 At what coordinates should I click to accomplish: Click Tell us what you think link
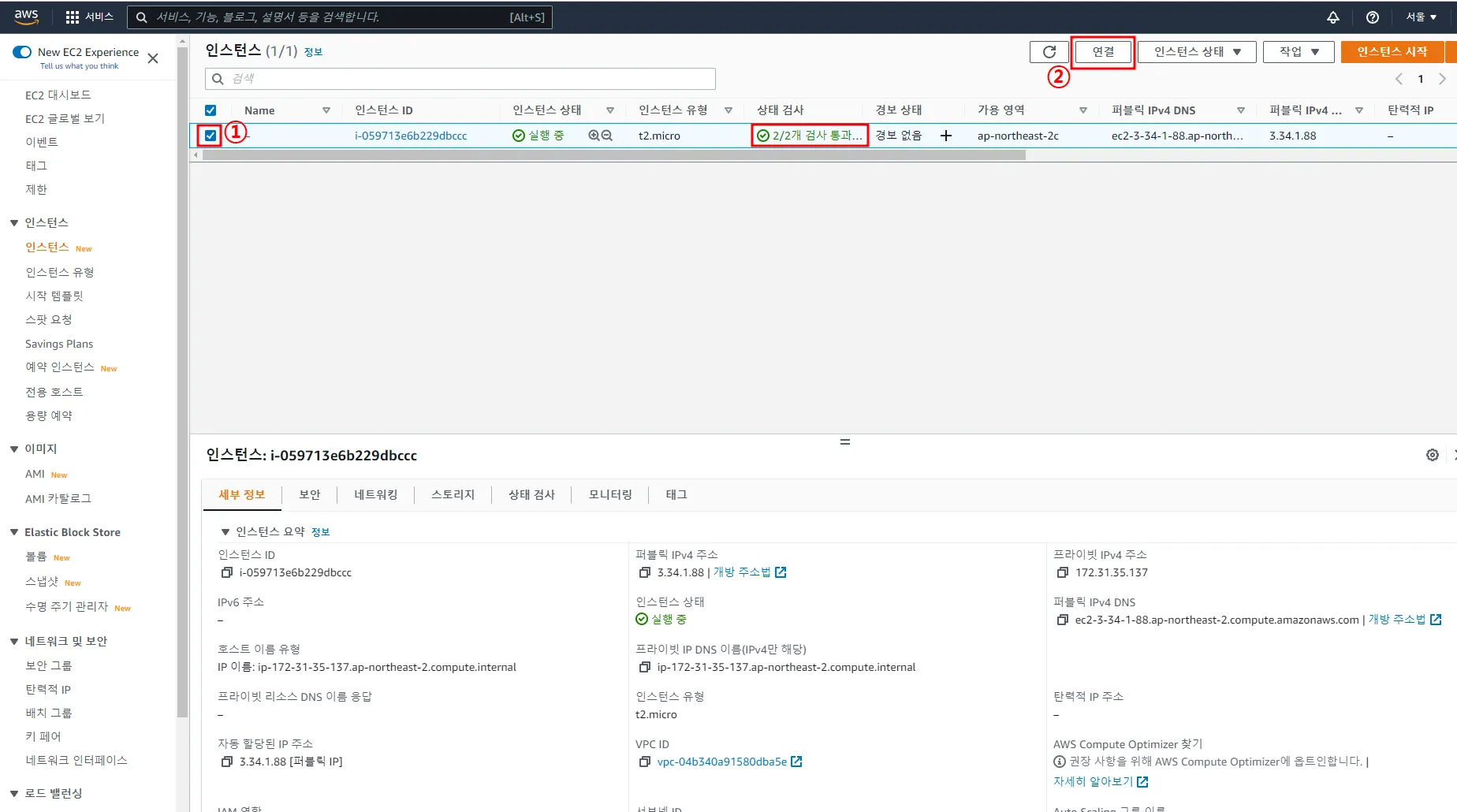pyautogui.click(x=80, y=66)
